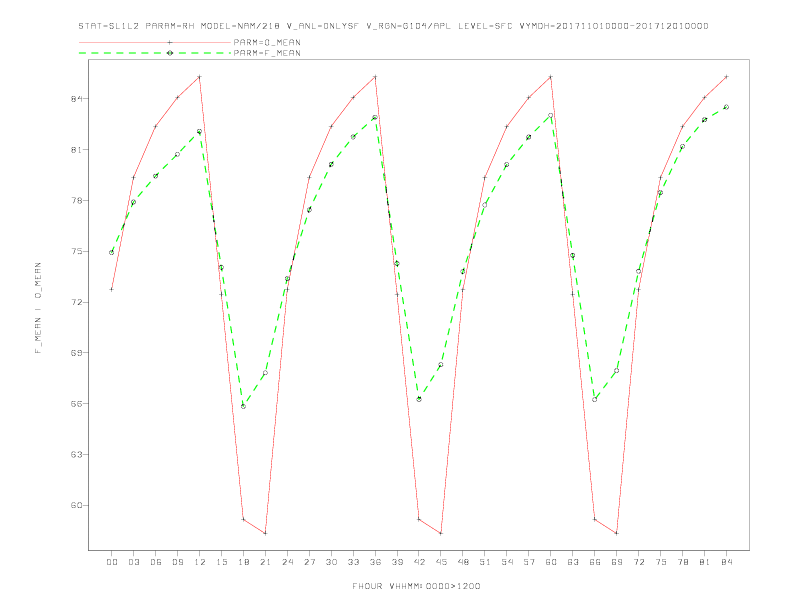The width and height of the screenshot is (792, 612).
Task: Click forecast hour label 54 on x-axis
Action: coord(507,562)
